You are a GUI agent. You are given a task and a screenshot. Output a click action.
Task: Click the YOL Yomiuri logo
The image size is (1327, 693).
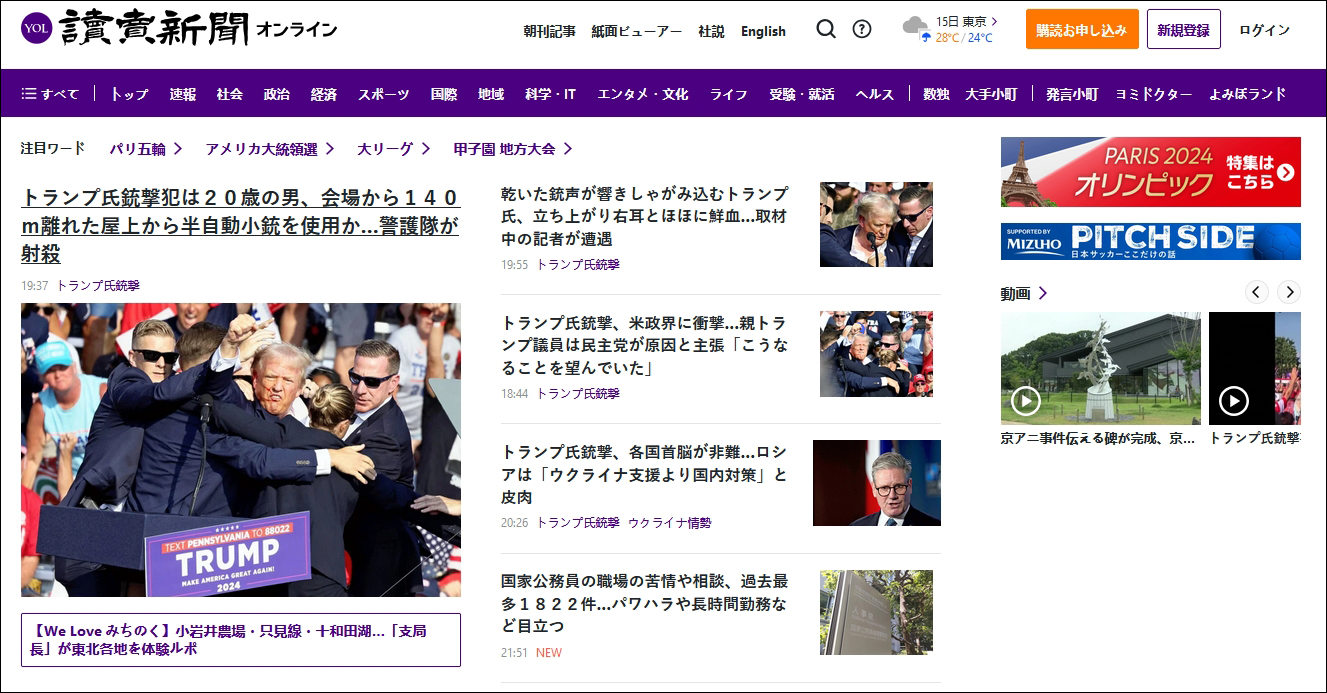(x=36, y=28)
